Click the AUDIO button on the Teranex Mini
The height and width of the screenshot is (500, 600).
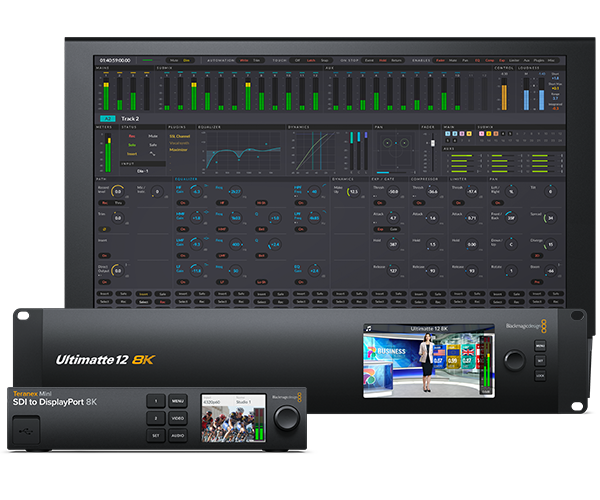(178, 435)
